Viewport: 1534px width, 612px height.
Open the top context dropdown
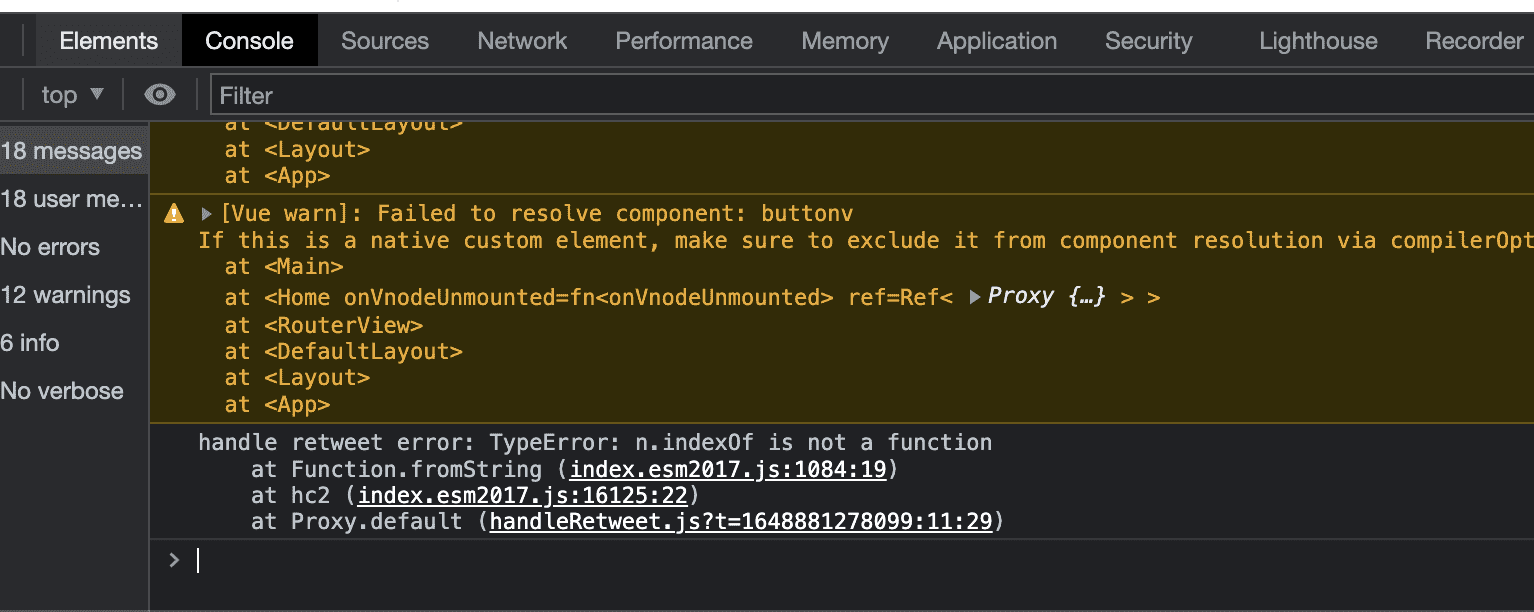(x=72, y=95)
